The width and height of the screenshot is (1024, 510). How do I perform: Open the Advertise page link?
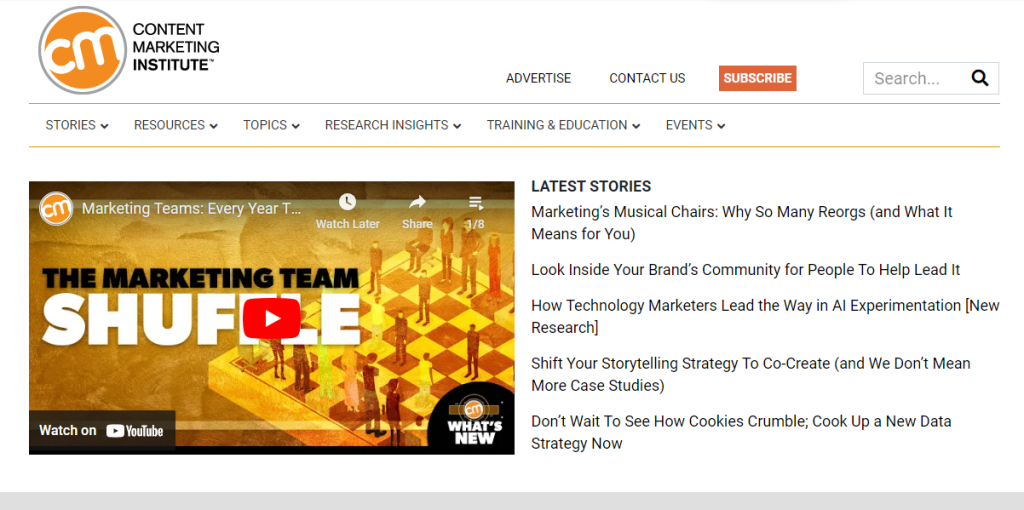(538, 78)
